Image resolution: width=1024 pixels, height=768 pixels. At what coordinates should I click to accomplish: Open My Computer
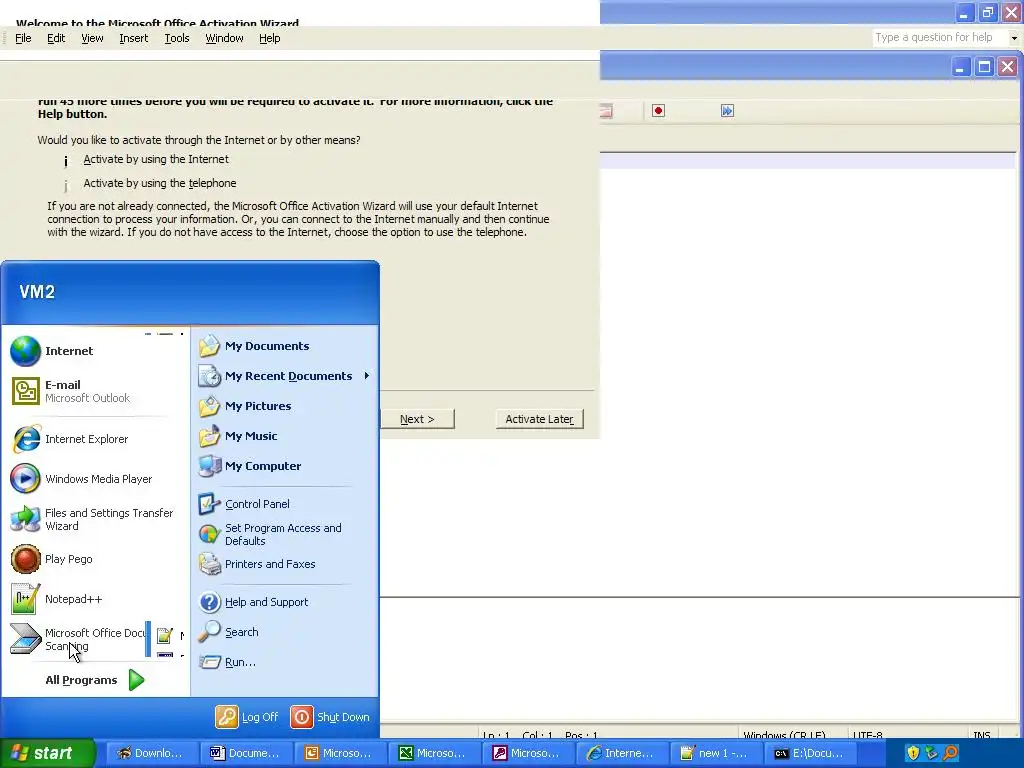(250, 466)
